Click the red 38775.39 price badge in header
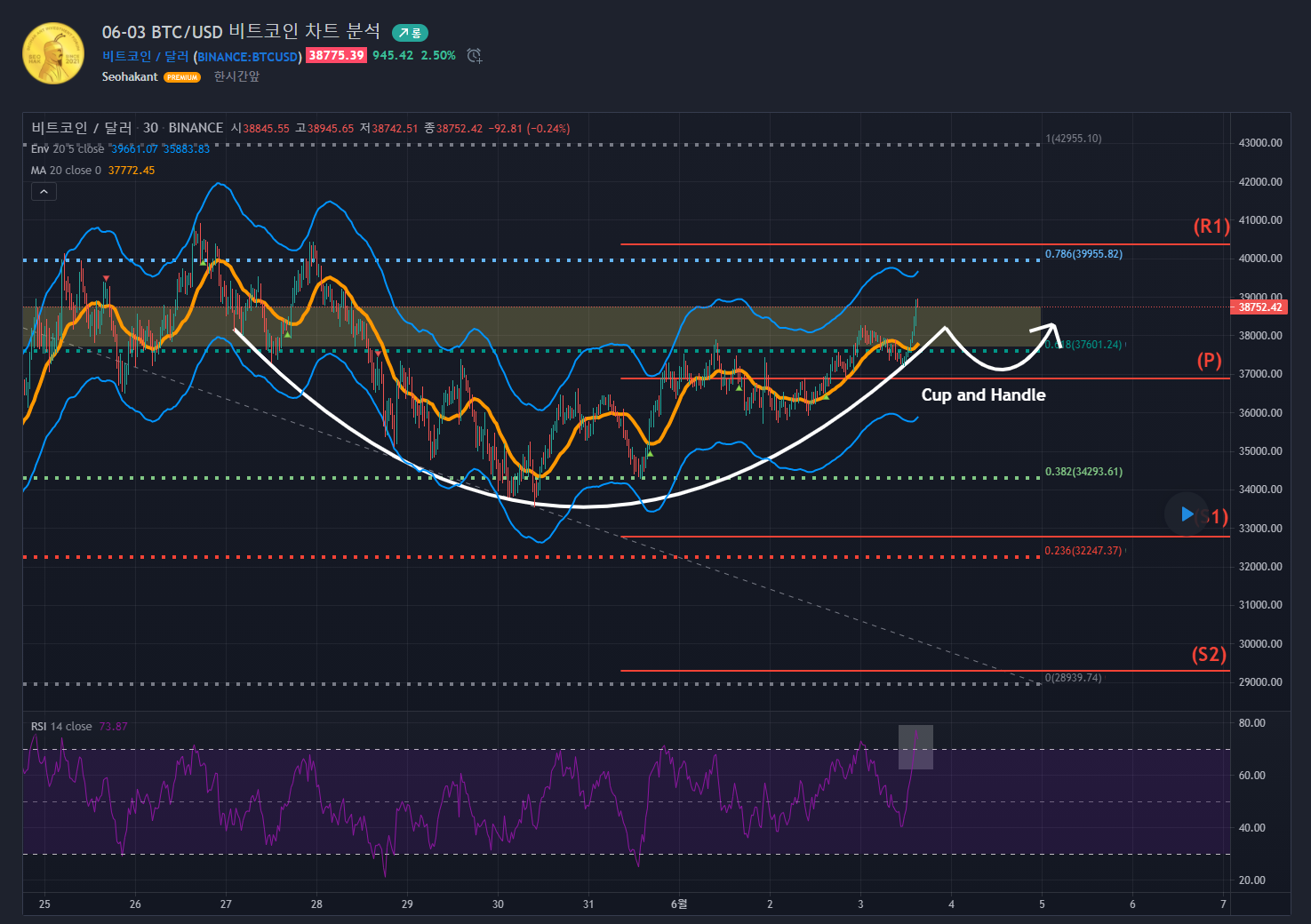This screenshot has height=924, width=1311. pos(336,55)
